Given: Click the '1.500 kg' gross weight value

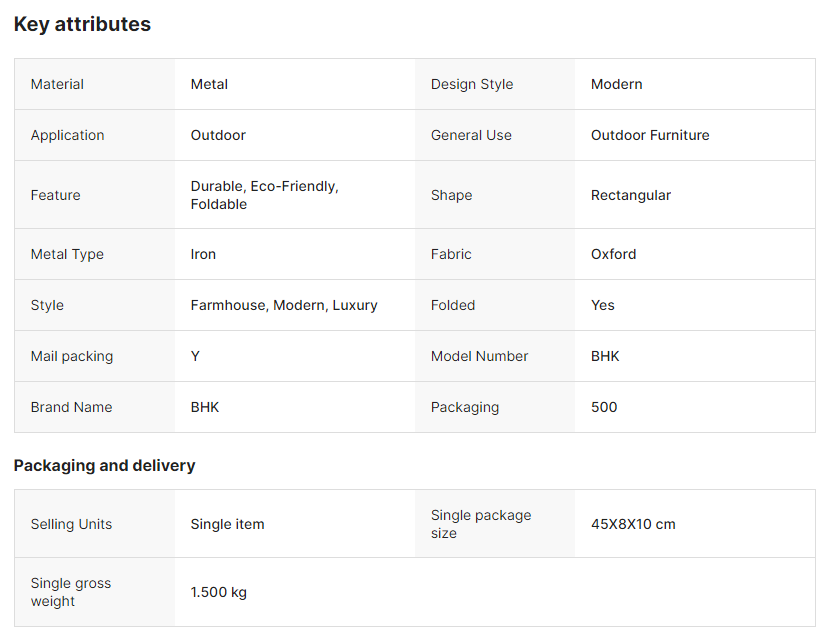Looking at the screenshot, I should pos(218,593).
